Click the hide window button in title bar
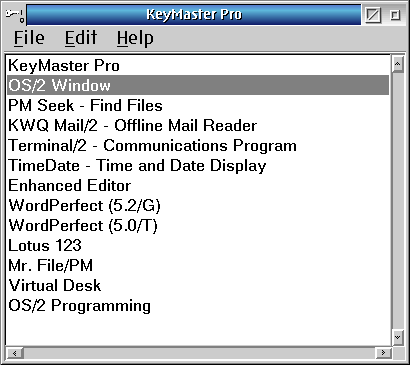This screenshot has height=365, width=410. point(373,15)
